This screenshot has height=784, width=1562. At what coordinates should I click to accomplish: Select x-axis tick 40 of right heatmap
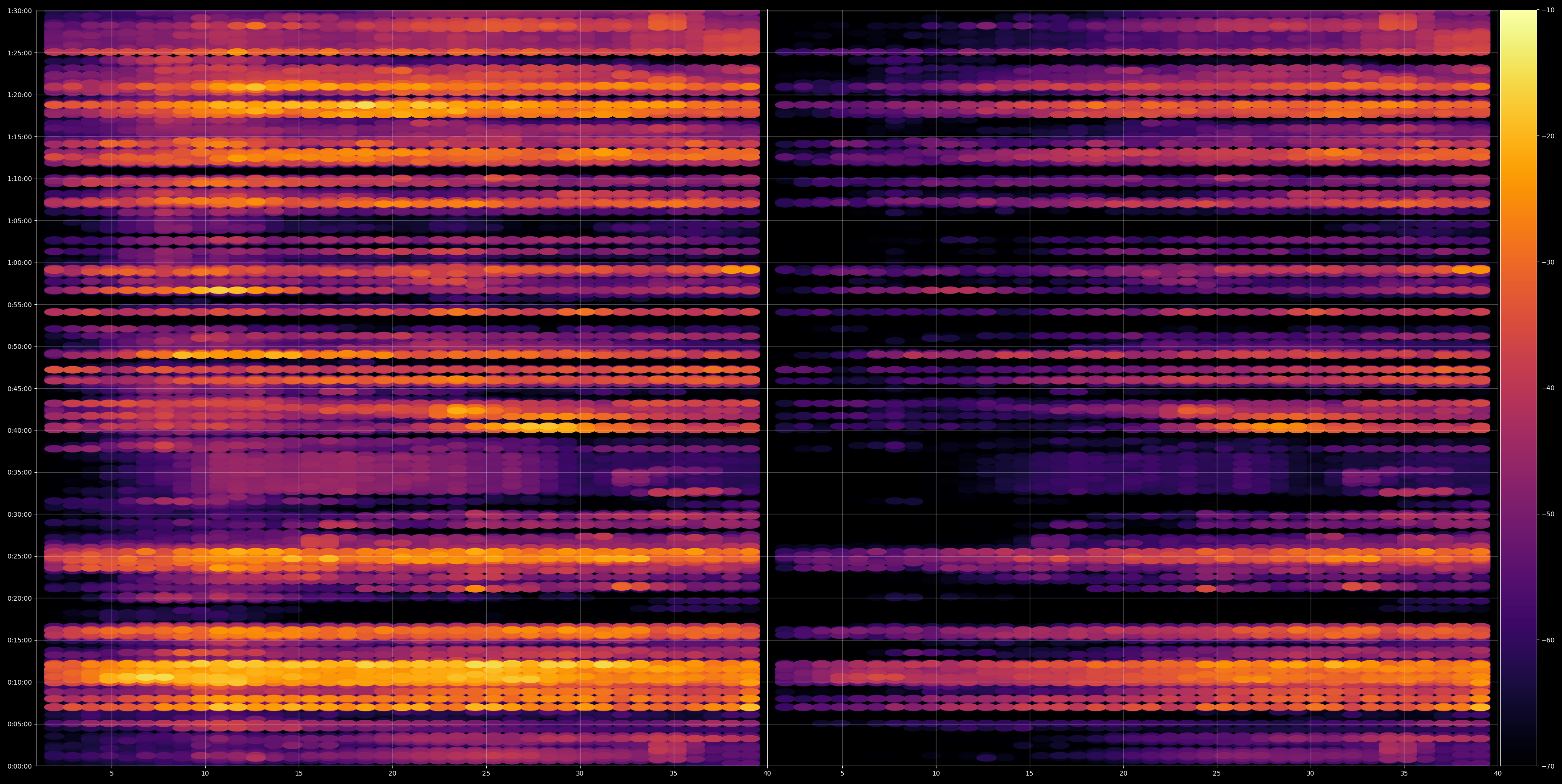point(1498,774)
